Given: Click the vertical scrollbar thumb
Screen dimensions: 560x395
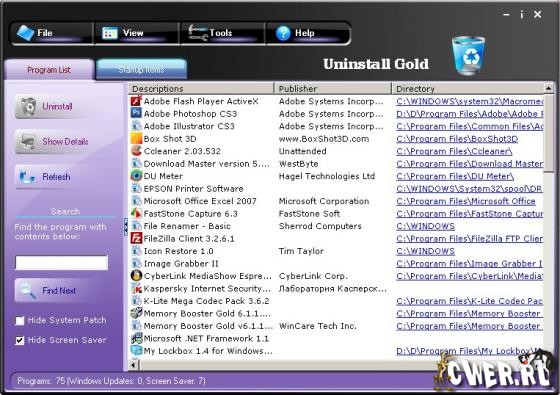Looking at the screenshot, I should coord(549,133).
